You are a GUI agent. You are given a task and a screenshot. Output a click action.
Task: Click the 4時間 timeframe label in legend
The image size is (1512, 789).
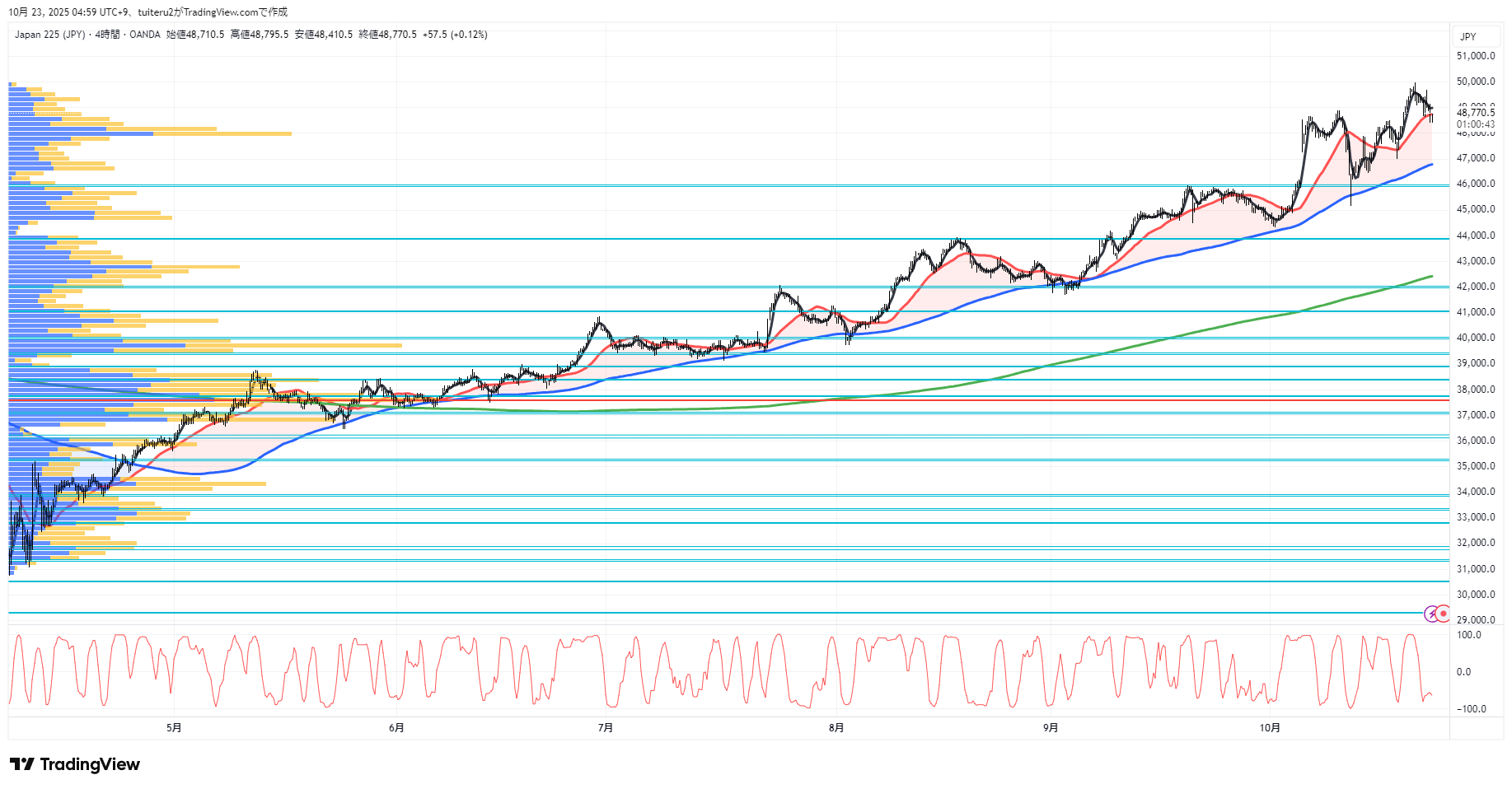point(107,35)
